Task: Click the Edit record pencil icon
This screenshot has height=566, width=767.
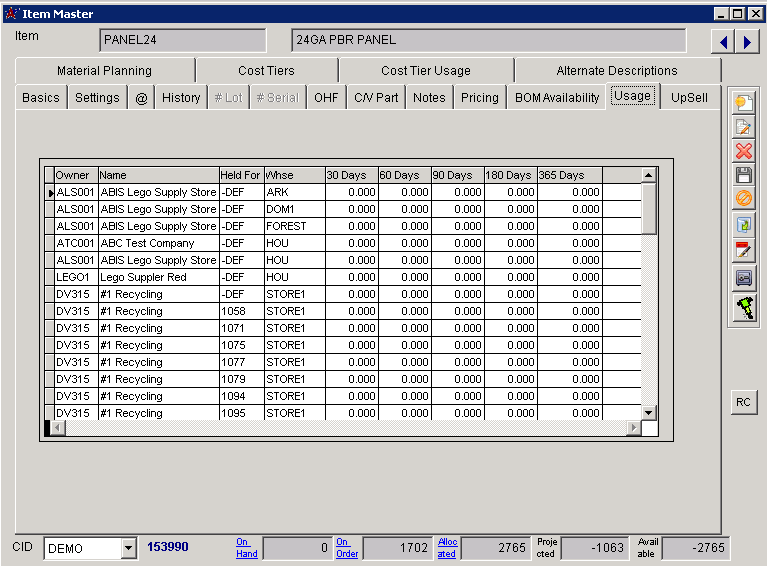Action: [743, 127]
